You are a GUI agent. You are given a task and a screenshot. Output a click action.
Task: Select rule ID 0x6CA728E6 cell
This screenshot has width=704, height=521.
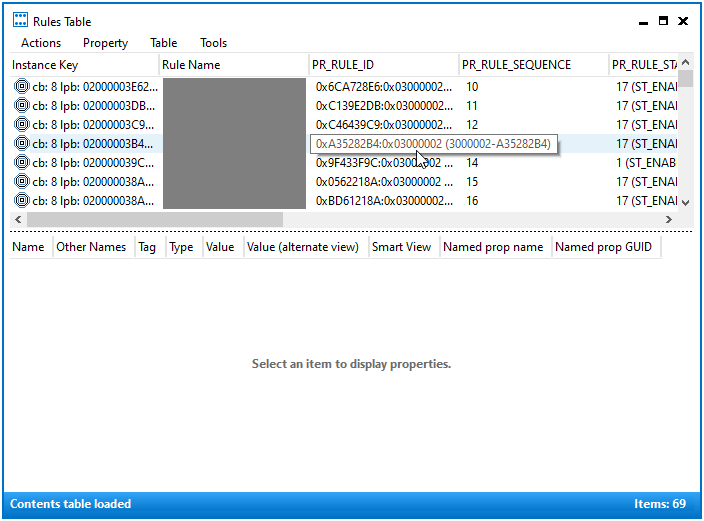click(x=383, y=87)
